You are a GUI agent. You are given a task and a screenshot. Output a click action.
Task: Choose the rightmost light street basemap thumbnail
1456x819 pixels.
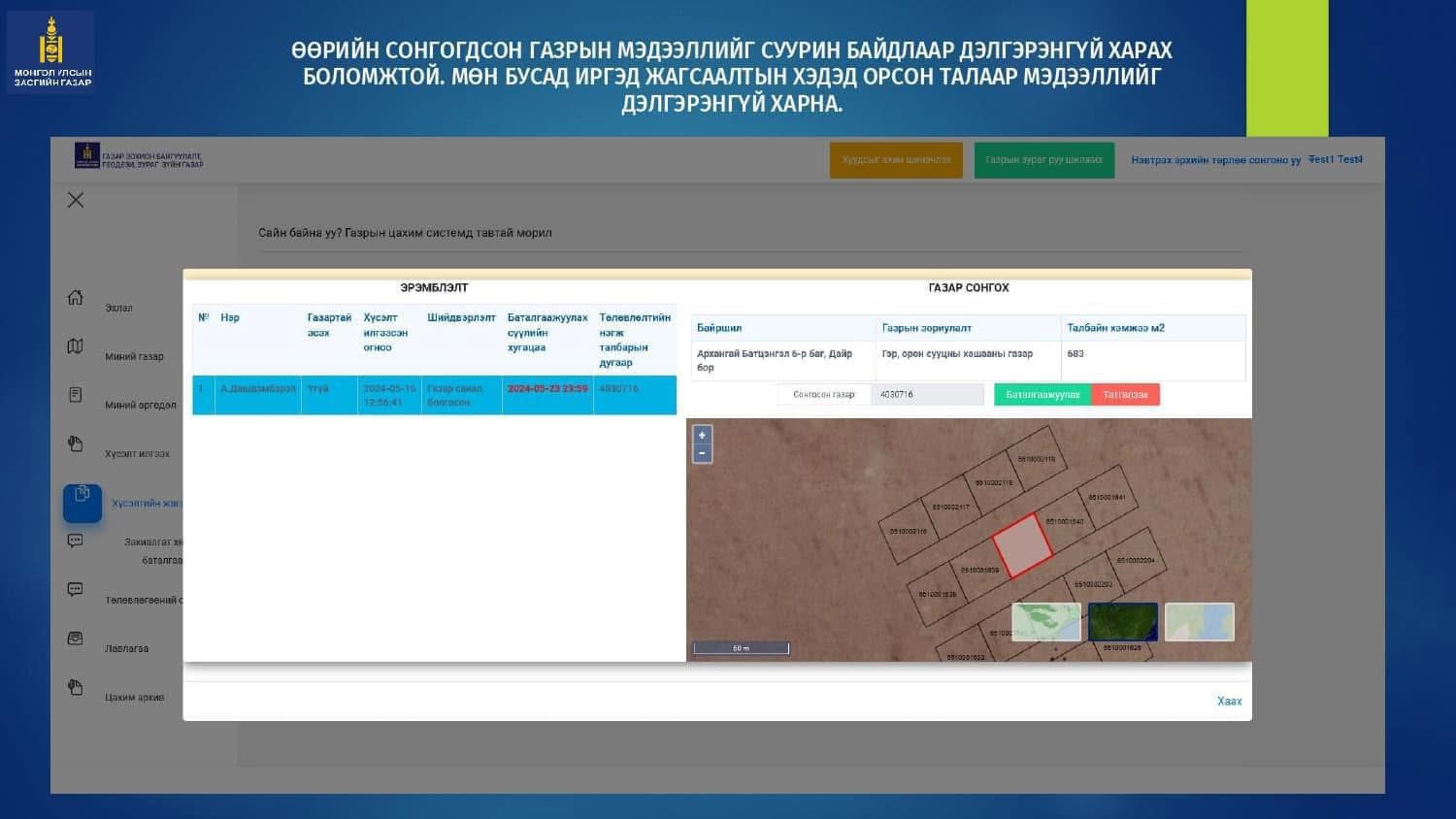coord(1199,622)
